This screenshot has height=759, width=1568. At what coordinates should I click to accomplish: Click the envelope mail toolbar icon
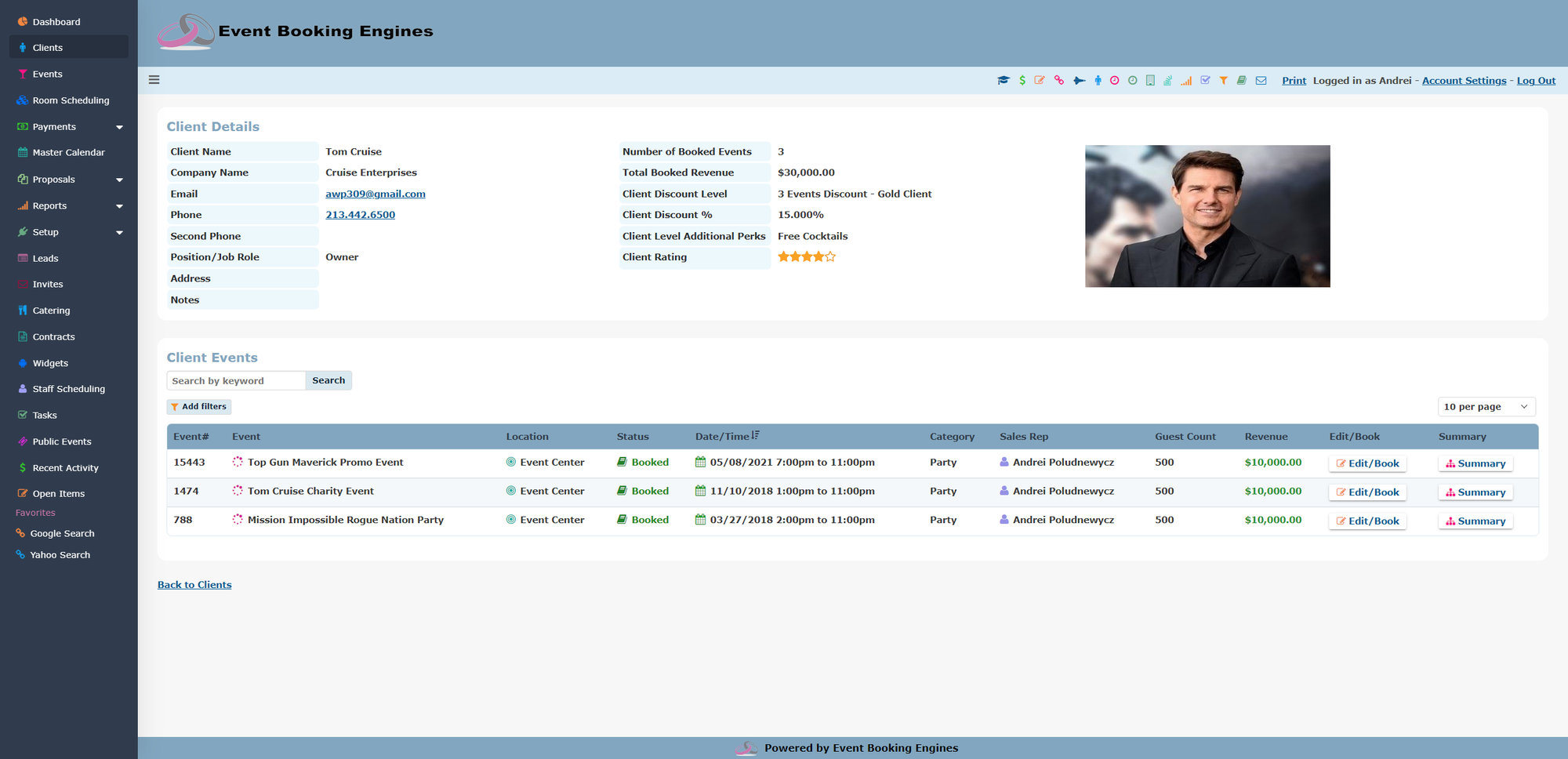[x=1261, y=81]
